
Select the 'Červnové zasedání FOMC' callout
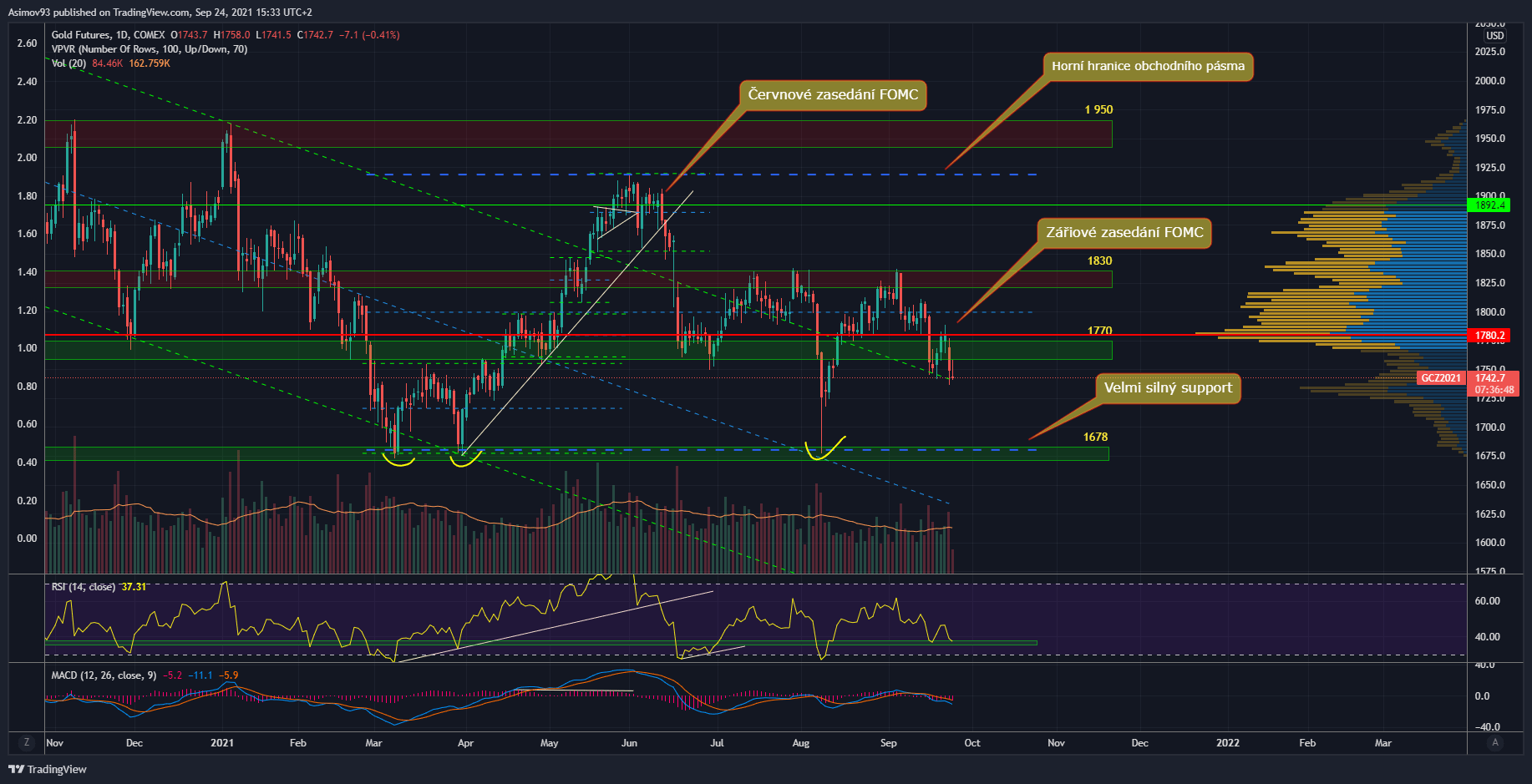click(x=832, y=95)
